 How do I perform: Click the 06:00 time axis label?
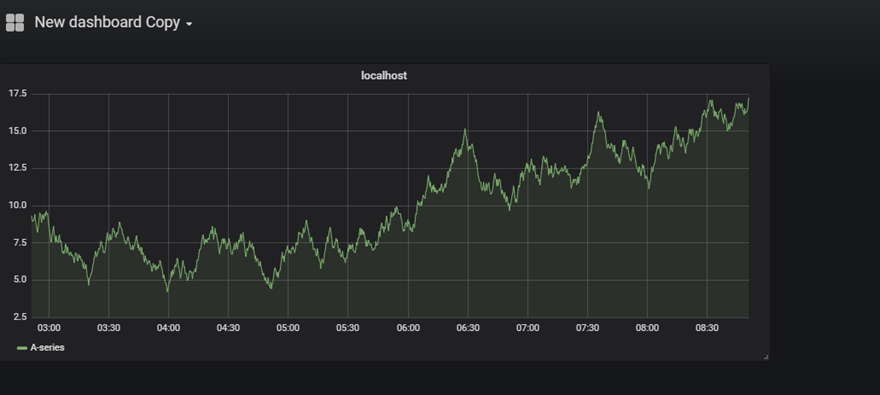[x=408, y=328]
